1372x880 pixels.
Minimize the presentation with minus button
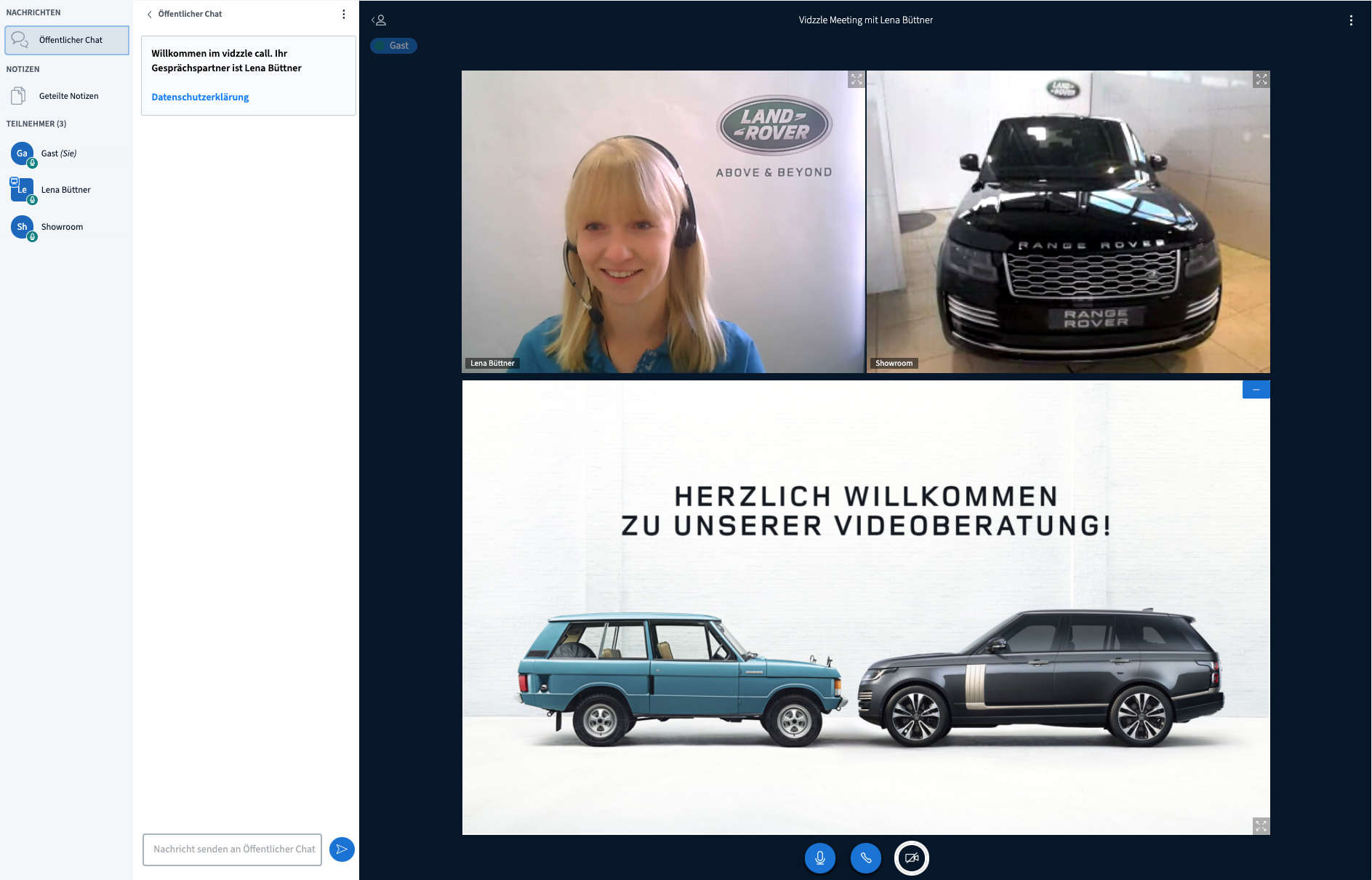point(1256,390)
